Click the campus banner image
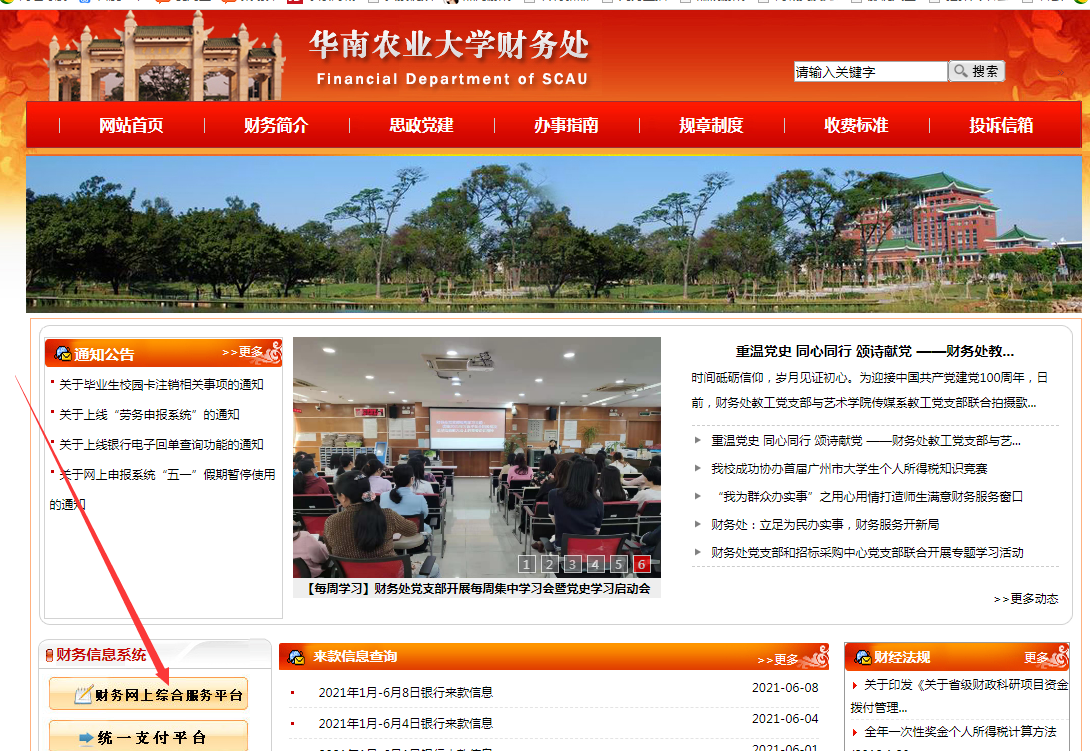Image resolution: width=1090 pixels, height=751 pixels. 553,234
